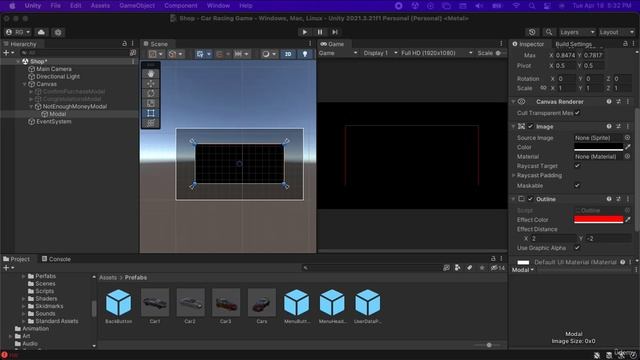Open the GameObject menu
This screenshot has width=640, height=360.
click(137, 6)
